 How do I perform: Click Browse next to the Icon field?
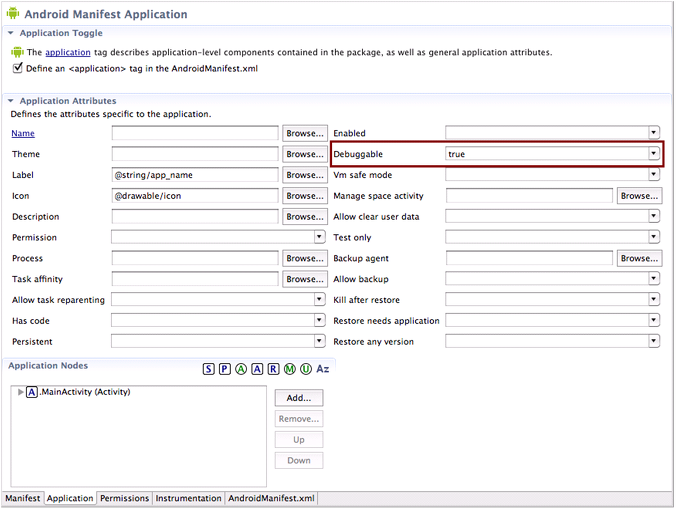[305, 196]
